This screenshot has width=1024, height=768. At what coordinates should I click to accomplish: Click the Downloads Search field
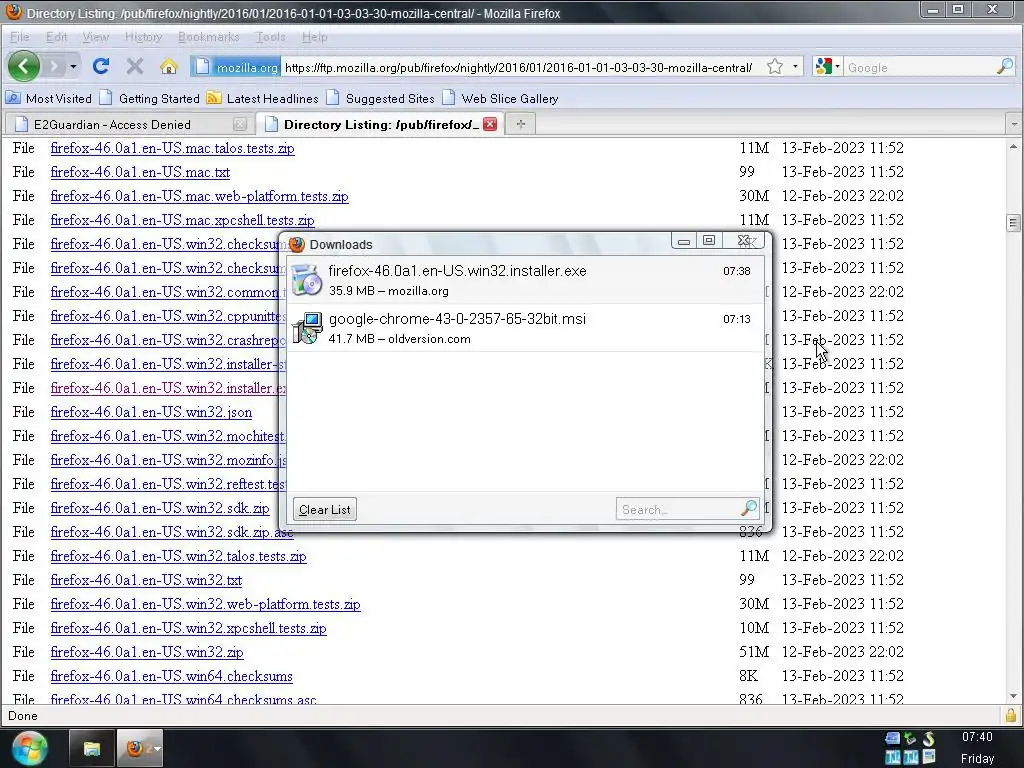(x=678, y=509)
